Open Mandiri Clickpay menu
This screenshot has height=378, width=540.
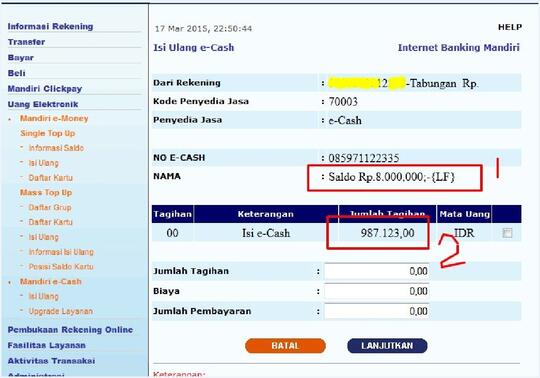point(45,89)
